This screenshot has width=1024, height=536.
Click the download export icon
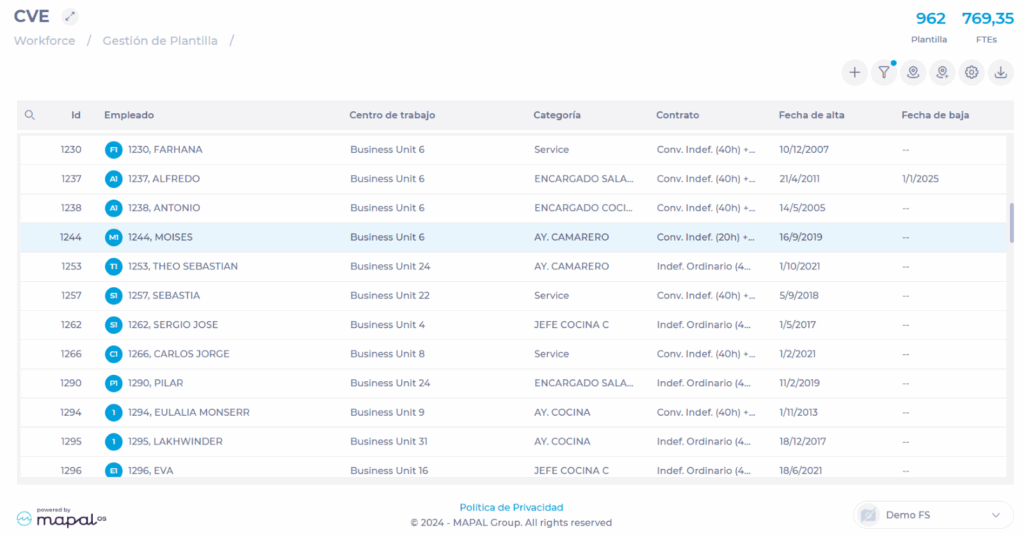1000,72
